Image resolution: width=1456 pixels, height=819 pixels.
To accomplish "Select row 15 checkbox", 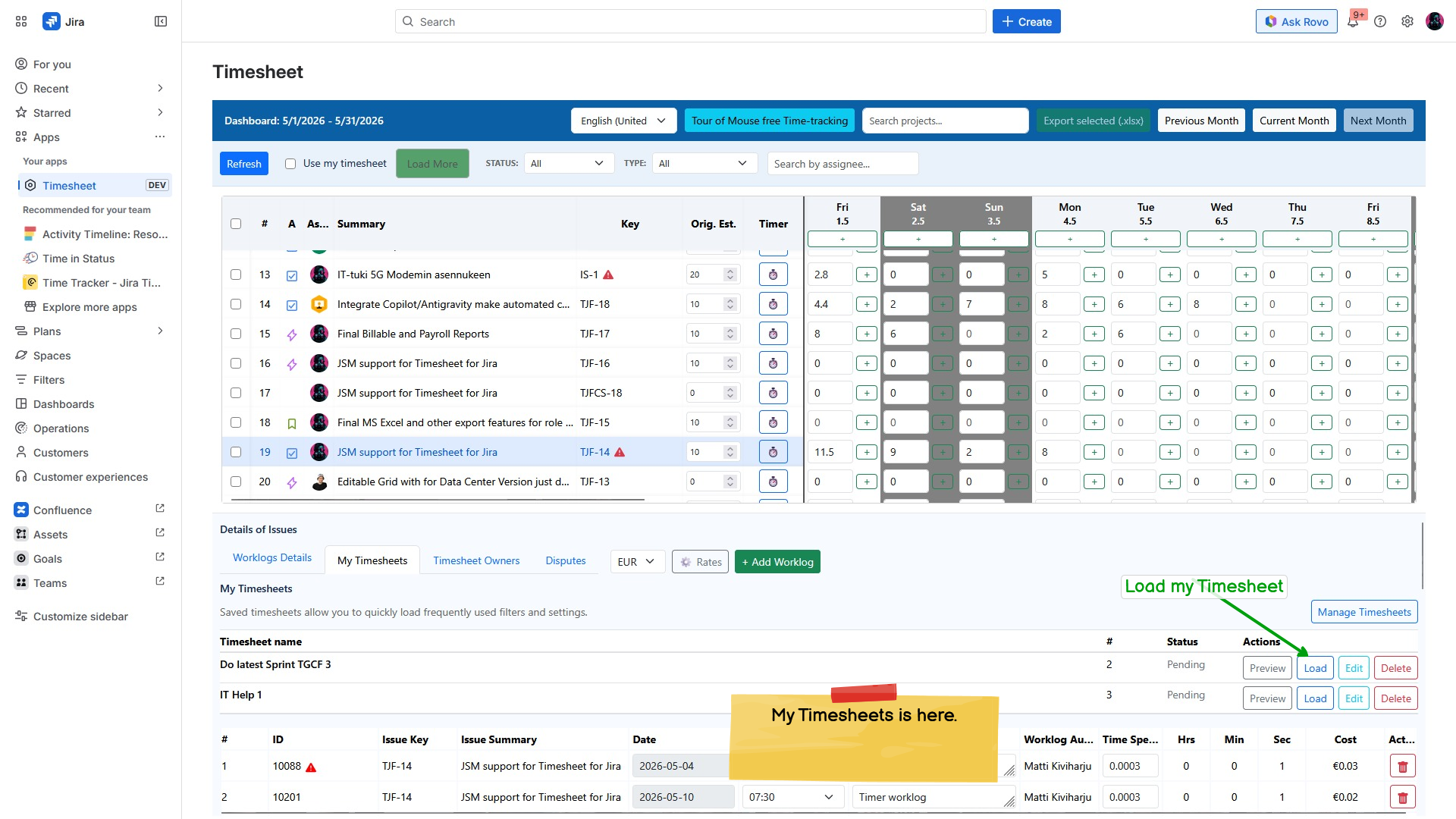I will click(236, 334).
